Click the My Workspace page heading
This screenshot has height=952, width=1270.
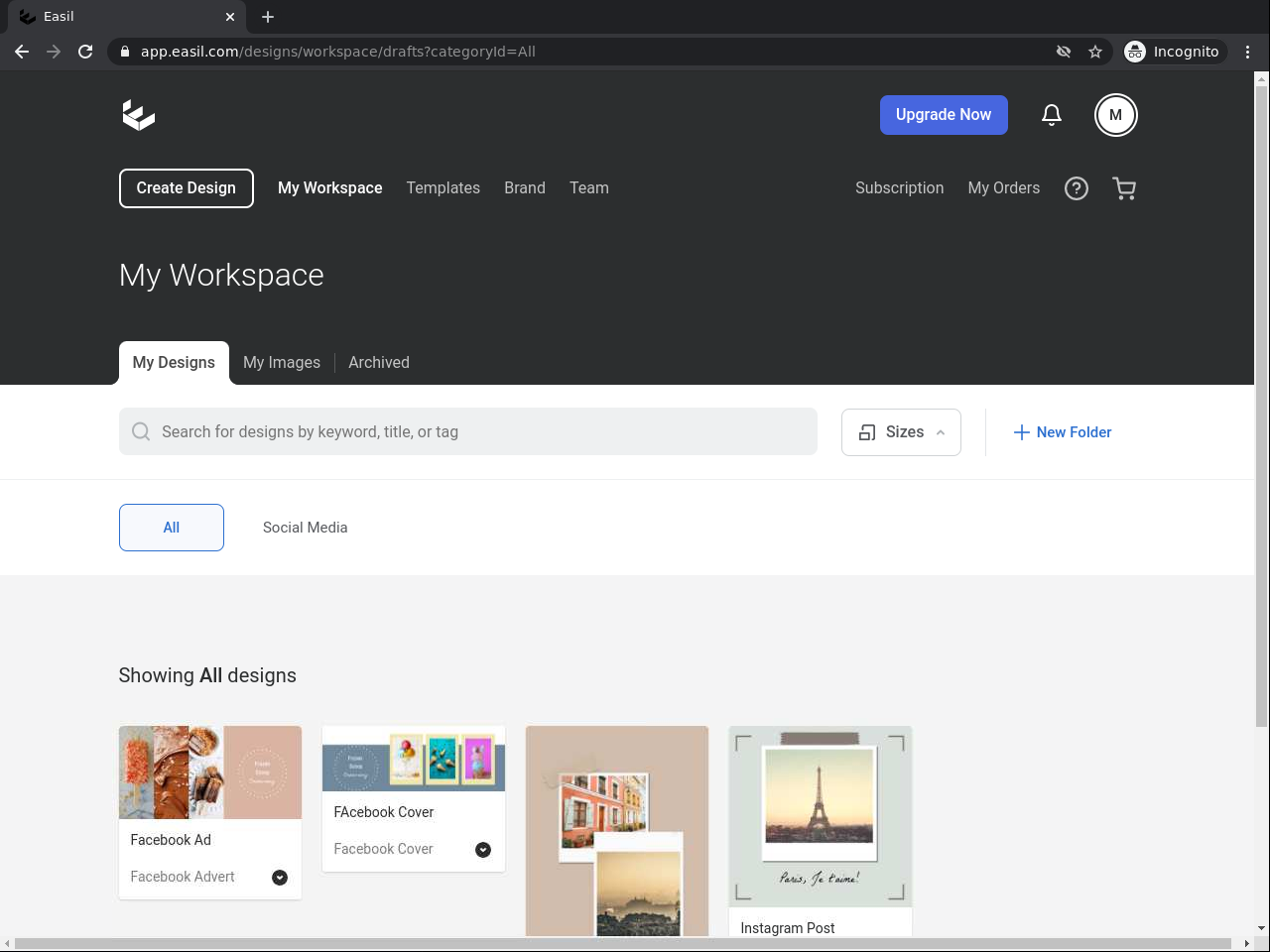coord(221,275)
